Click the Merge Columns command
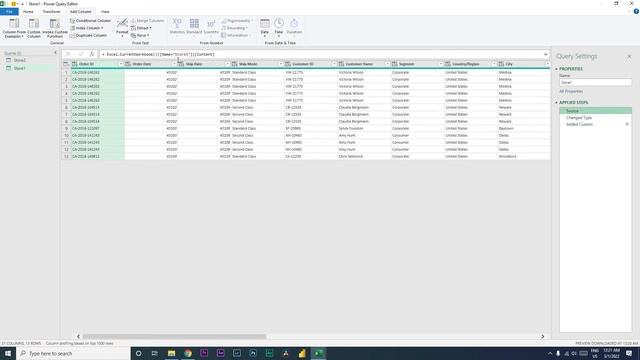This screenshot has height=360, width=640. tap(147, 20)
